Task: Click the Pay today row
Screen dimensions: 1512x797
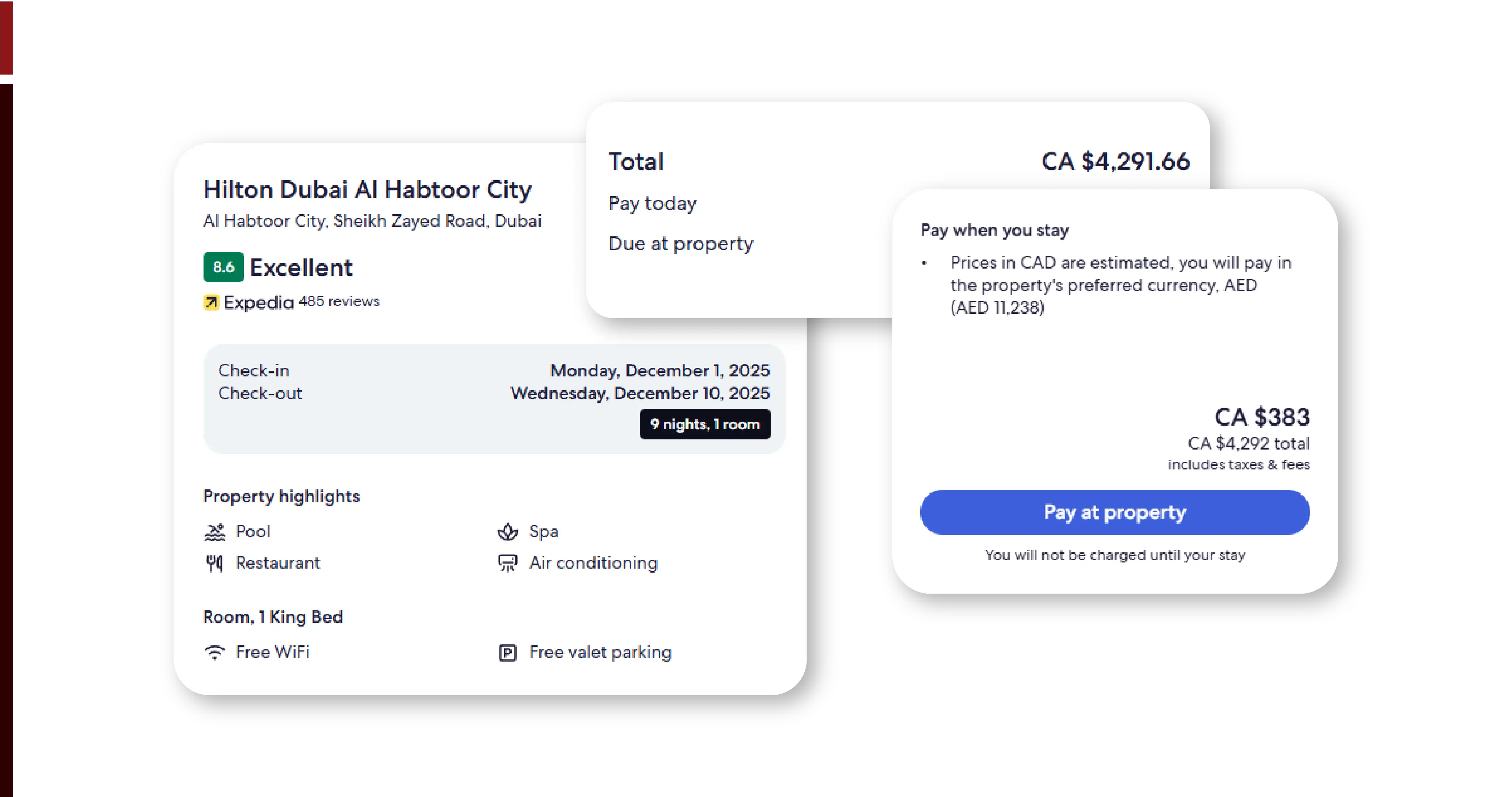Action: 653,203
